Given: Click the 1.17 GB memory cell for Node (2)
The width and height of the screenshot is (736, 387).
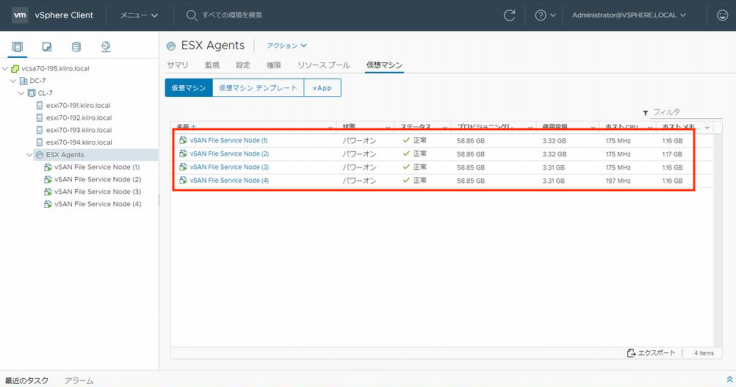Looking at the screenshot, I should pos(672,154).
